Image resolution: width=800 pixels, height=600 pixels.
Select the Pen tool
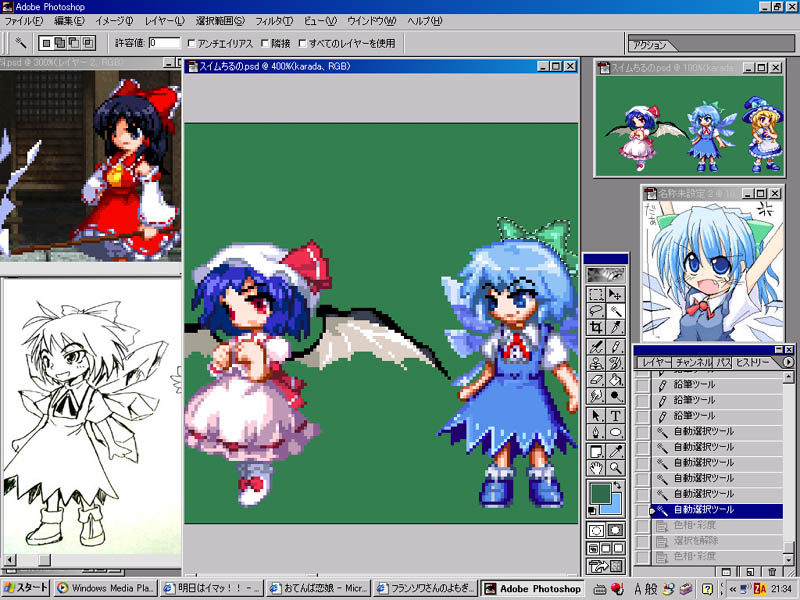pos(596,433)
